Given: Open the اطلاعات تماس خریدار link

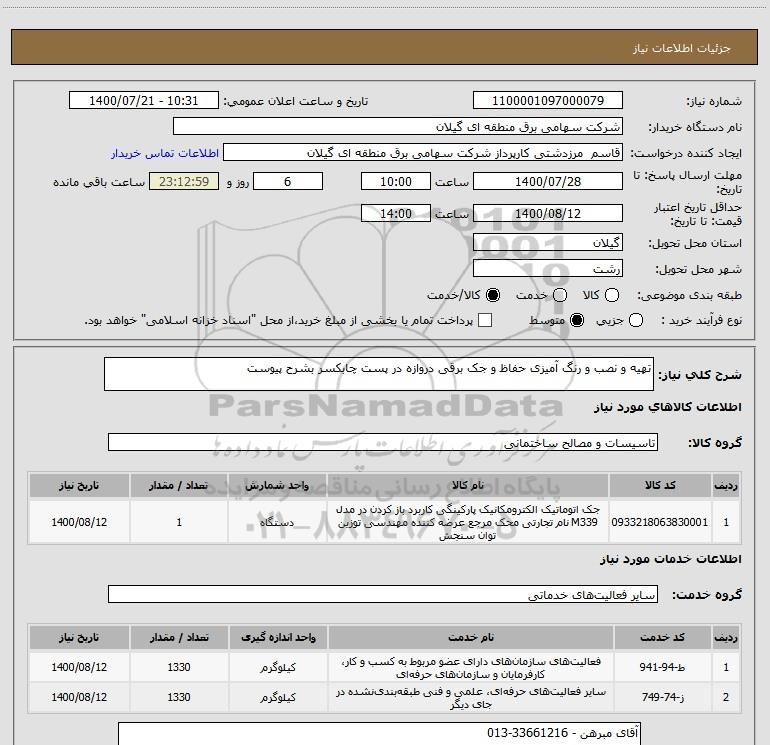Looking at the screenshot, I should point(165,153).
